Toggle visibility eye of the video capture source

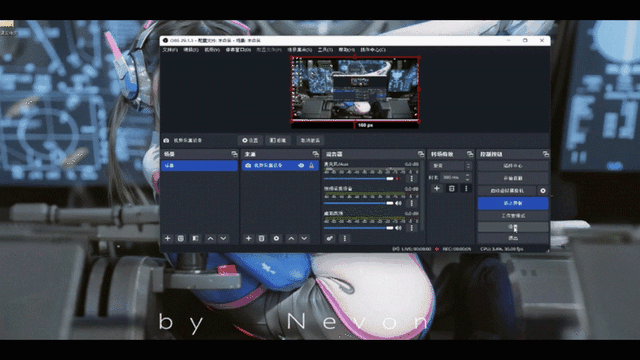[x=301, y=165]
